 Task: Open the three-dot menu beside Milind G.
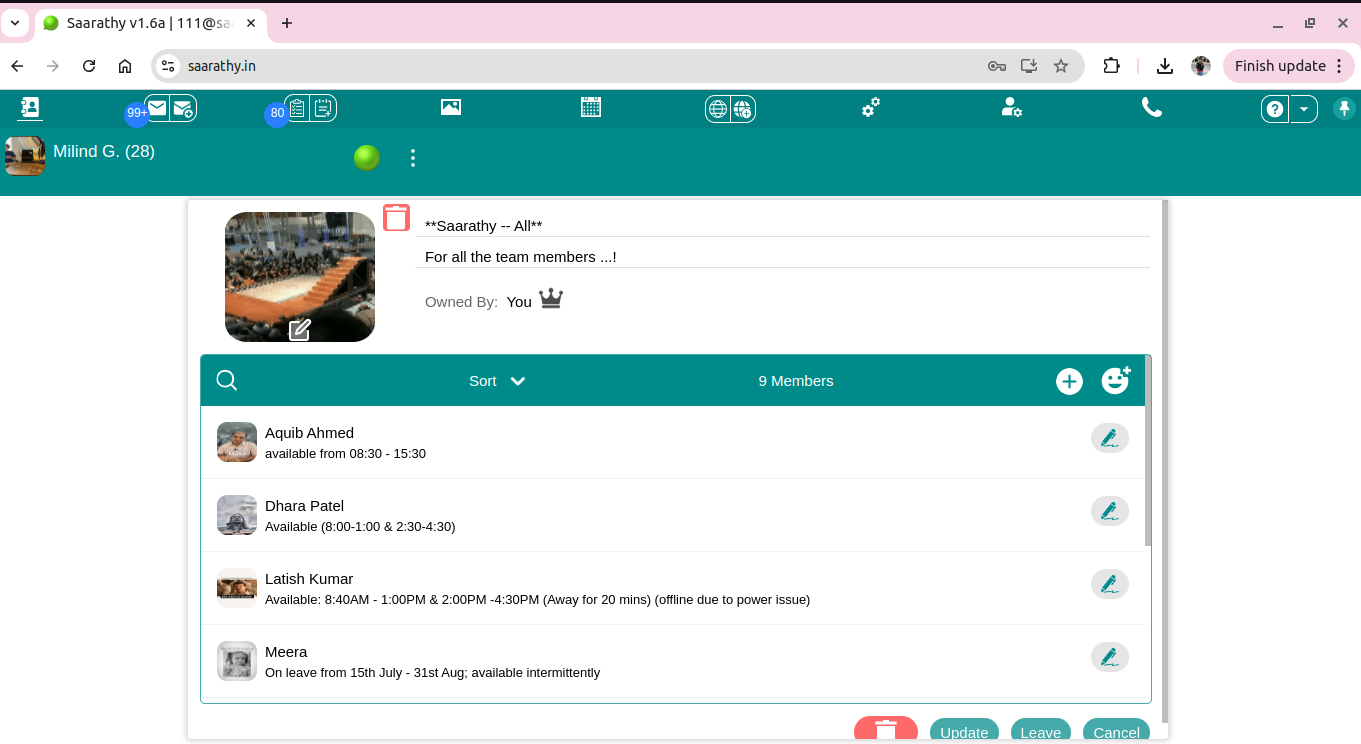click(412, 157)
